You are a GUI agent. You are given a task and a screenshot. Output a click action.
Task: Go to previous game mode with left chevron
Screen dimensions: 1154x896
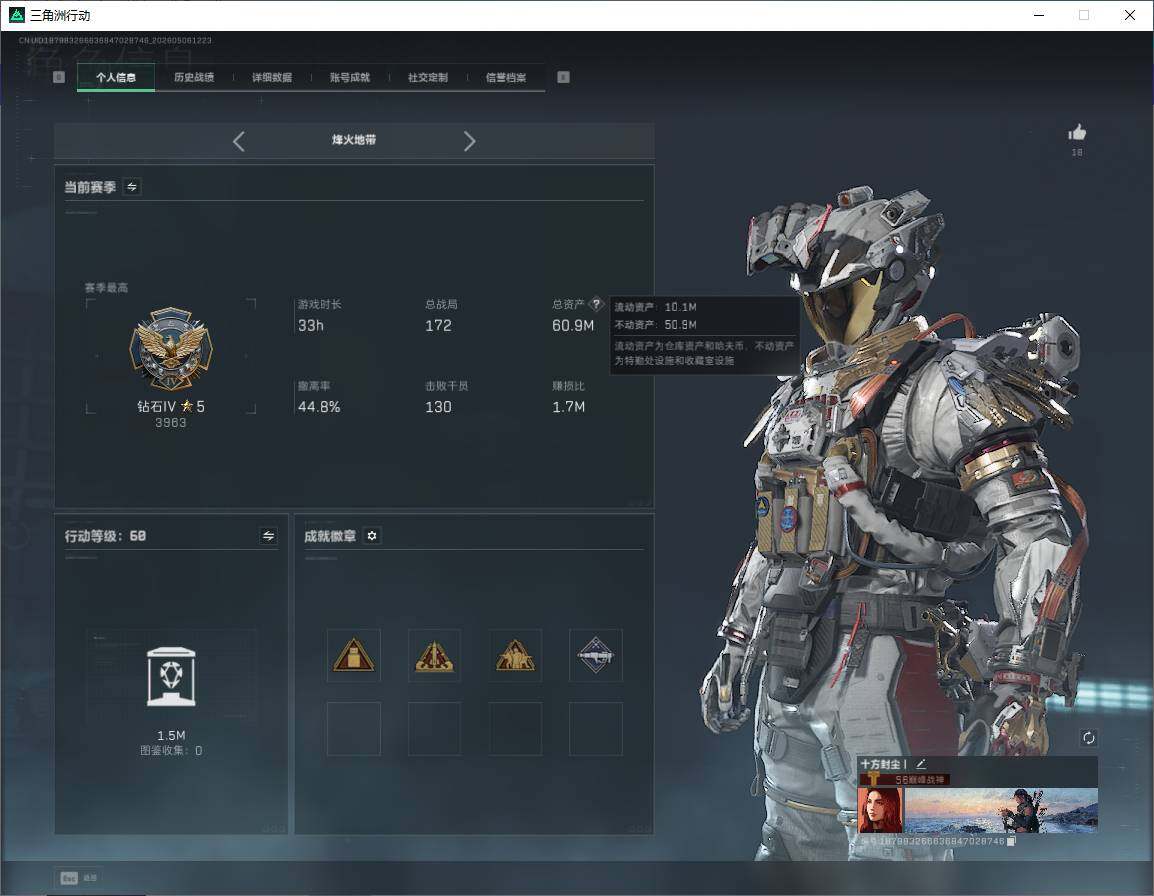pyautogui.click(x=238, y=141)
